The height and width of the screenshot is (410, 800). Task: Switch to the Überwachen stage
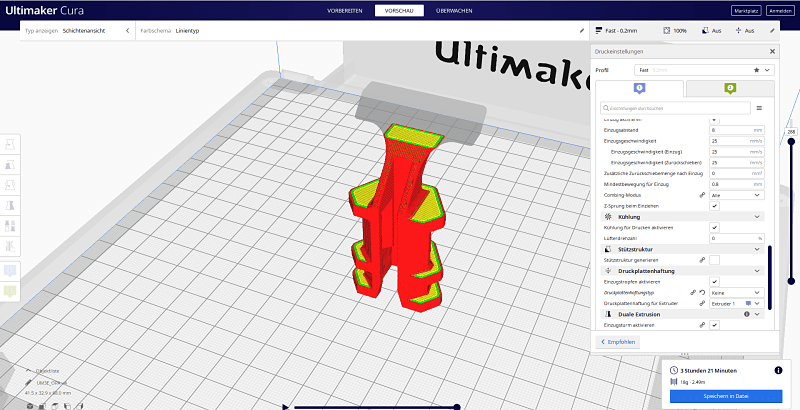454,11
